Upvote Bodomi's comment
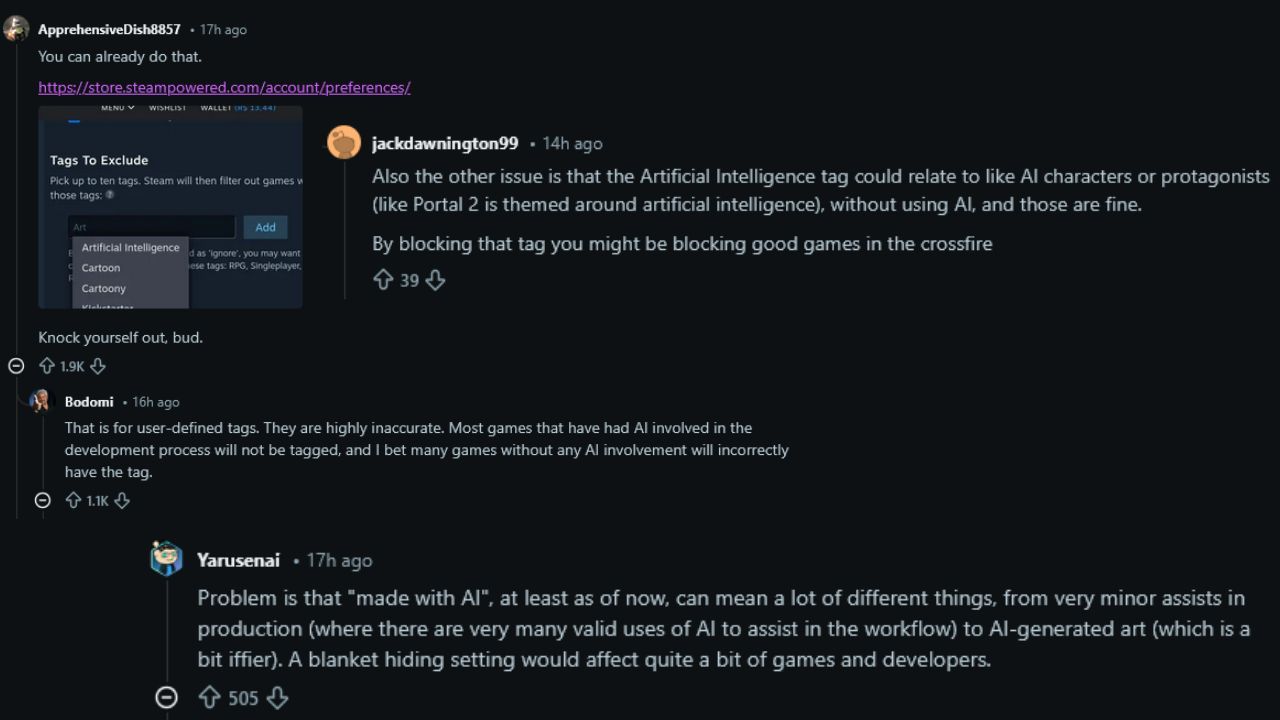This screenshot has height=720, width=1280. click(73, 500)
